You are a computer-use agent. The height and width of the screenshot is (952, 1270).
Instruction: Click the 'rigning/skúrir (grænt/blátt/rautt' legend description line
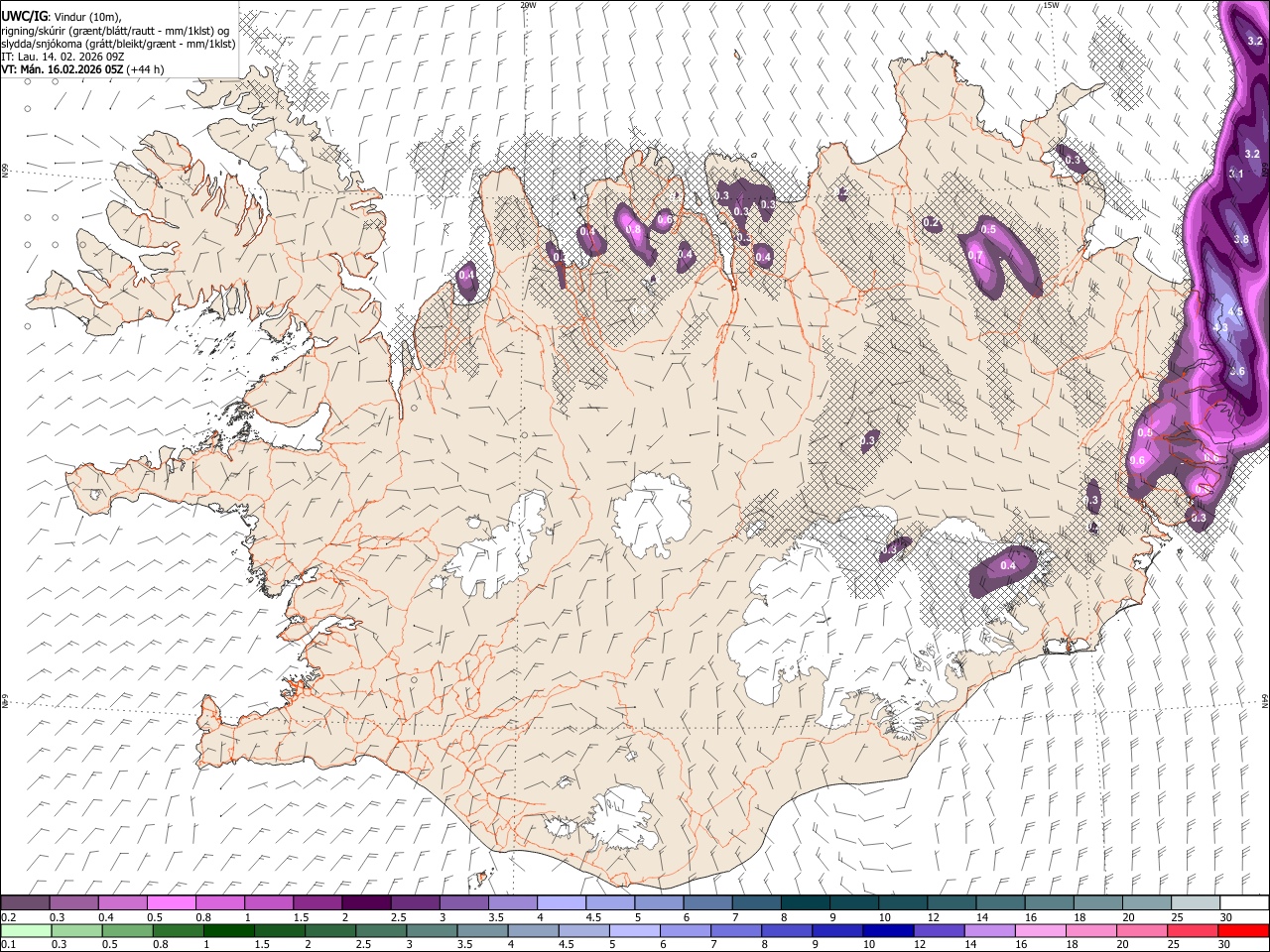click(x=117, y=31)
